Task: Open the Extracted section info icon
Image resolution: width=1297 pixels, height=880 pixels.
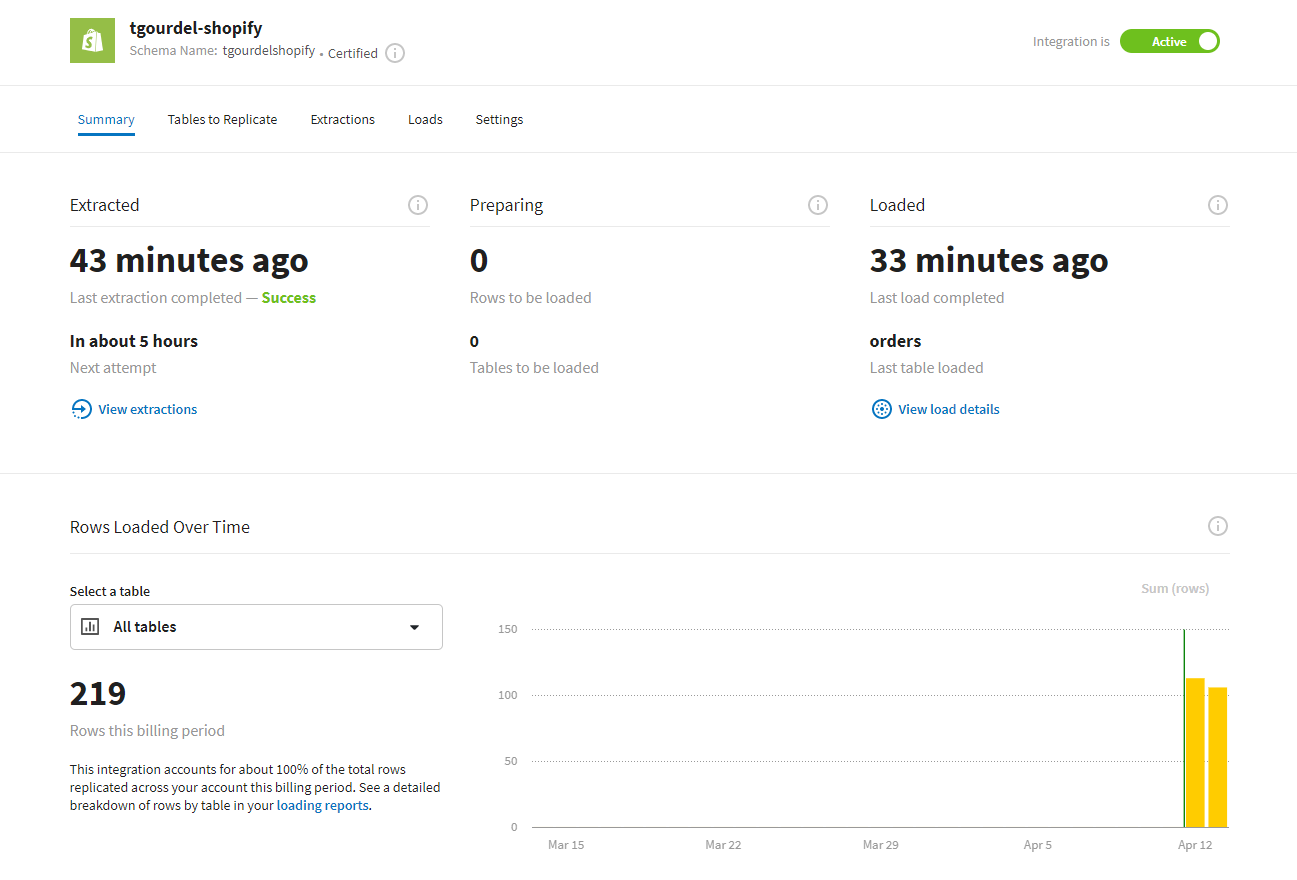Action: 418,205
